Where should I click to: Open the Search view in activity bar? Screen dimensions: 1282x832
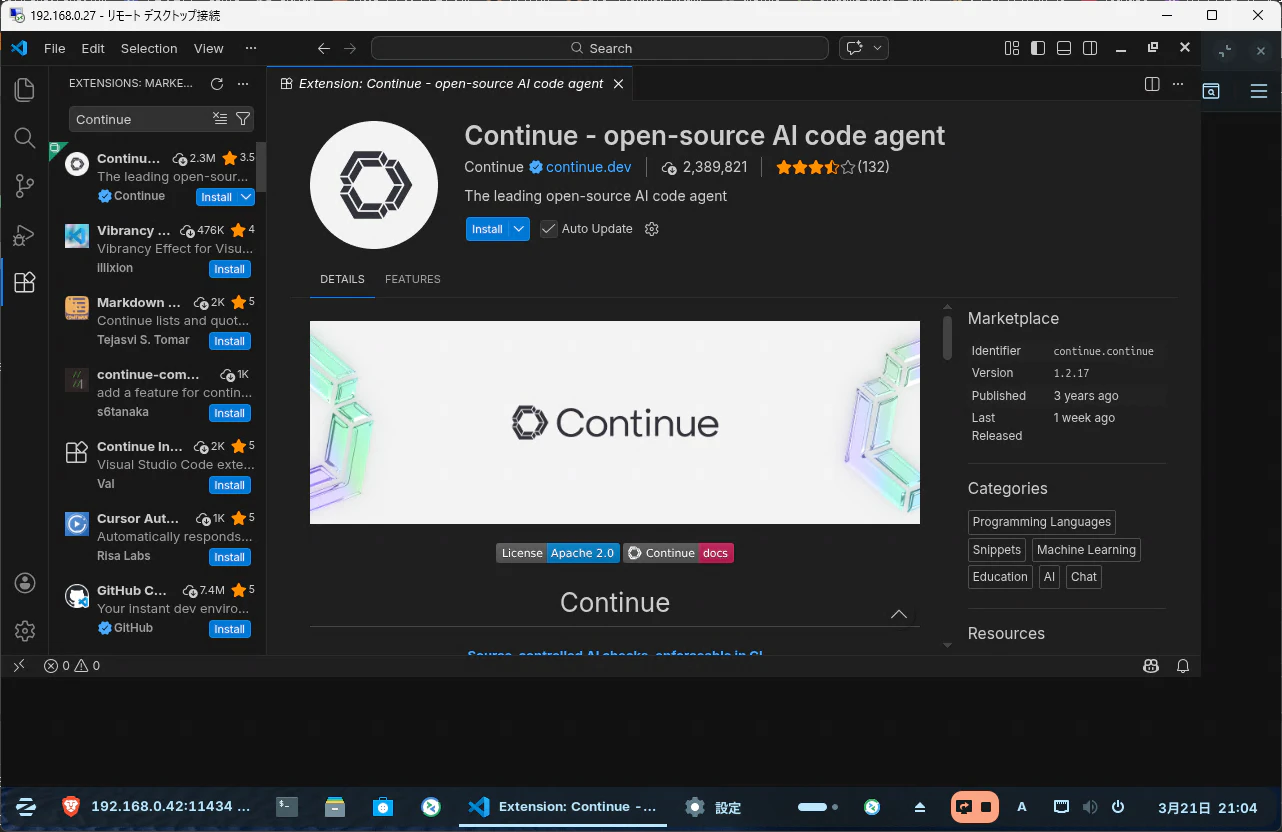(25, 138)
